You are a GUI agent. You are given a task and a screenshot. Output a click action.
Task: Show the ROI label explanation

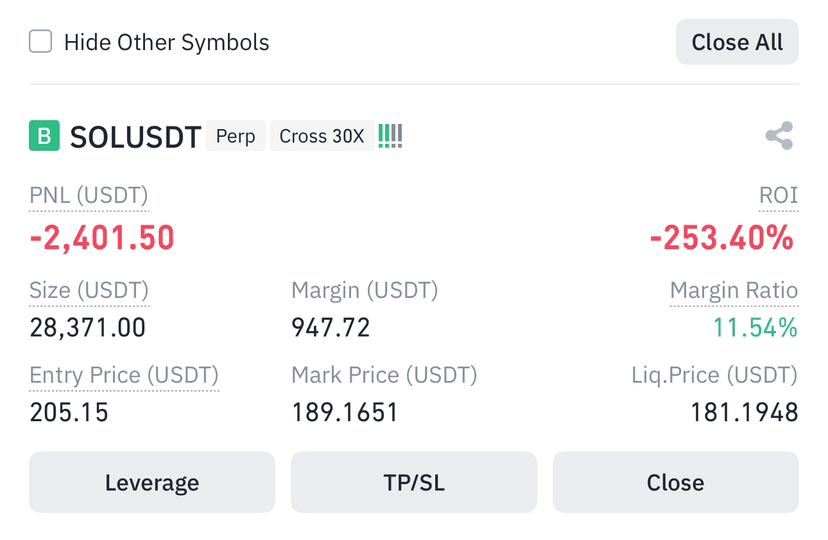point(778,195)
